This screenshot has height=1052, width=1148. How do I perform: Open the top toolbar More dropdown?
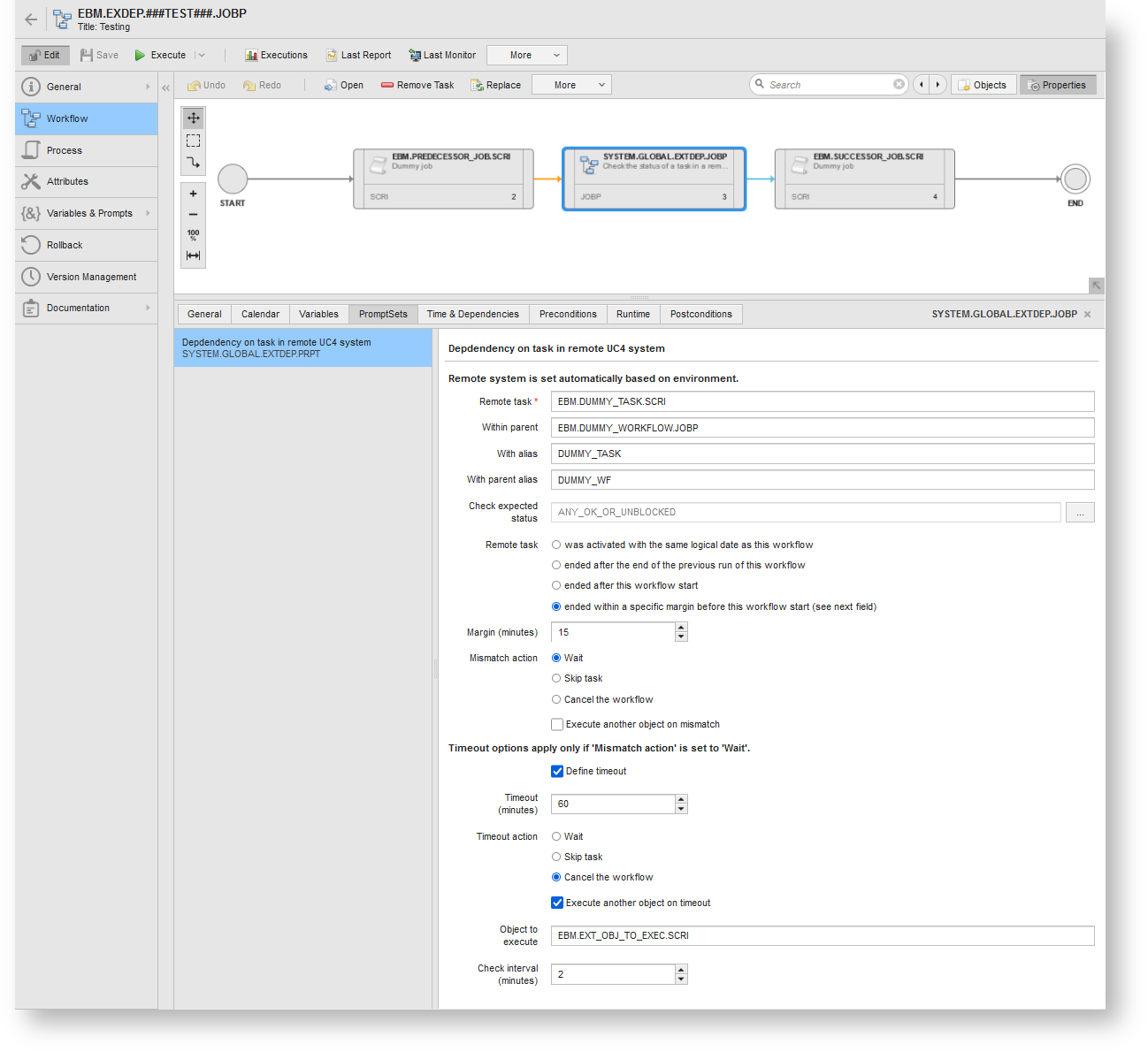click(x=526, y=55)
